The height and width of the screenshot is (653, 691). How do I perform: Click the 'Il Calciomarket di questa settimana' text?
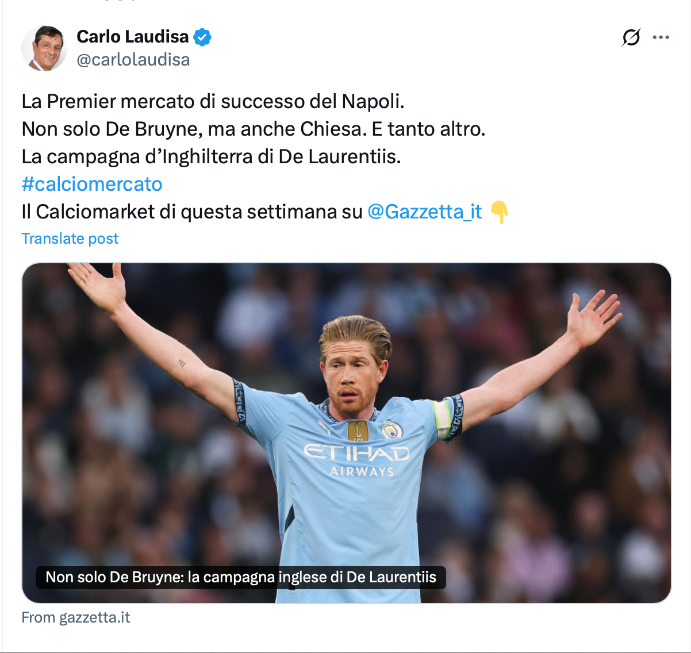pos(192,212)
